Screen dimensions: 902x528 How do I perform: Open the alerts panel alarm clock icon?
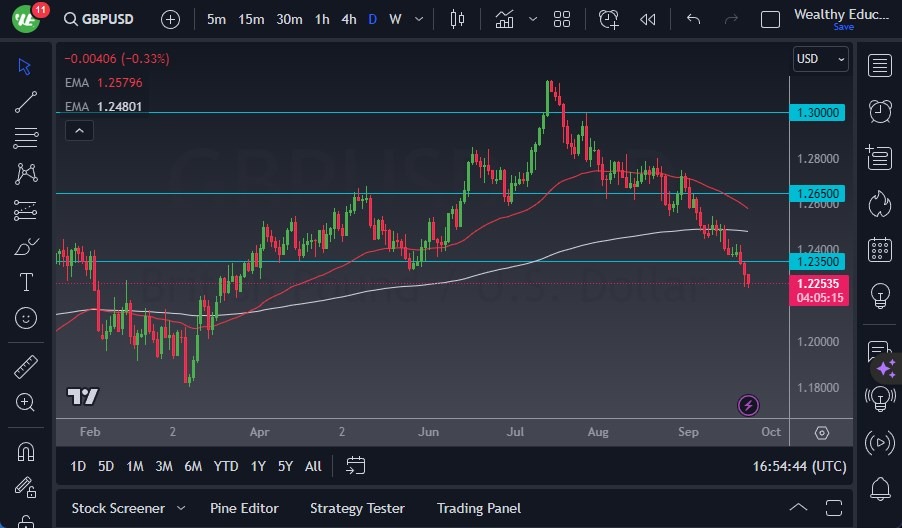(880, 111)
